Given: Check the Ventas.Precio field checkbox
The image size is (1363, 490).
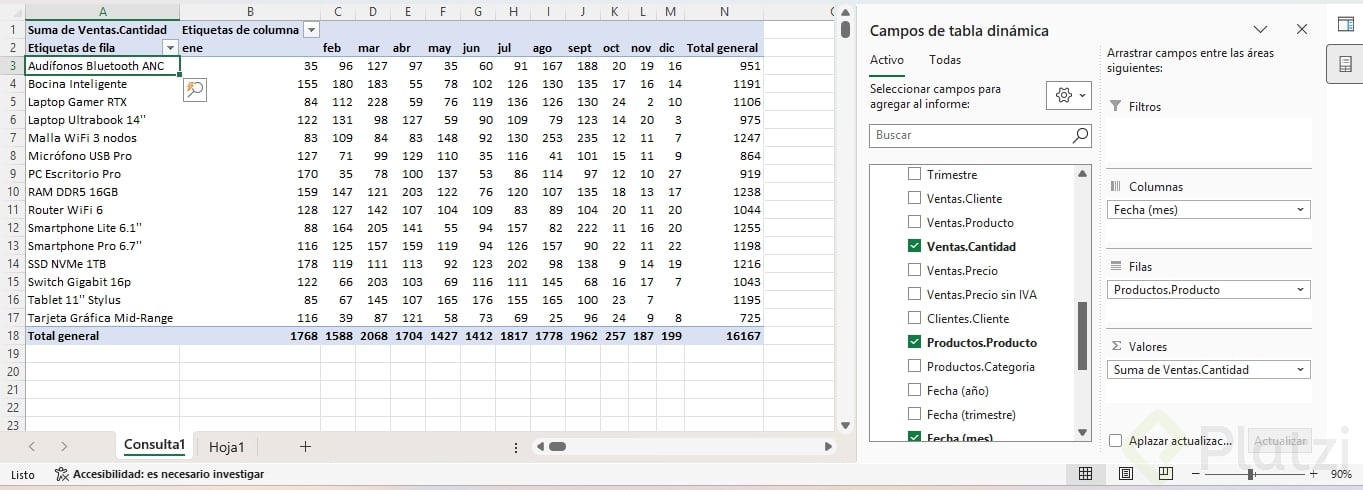Looking at the screenshot, I should [914, 270].
